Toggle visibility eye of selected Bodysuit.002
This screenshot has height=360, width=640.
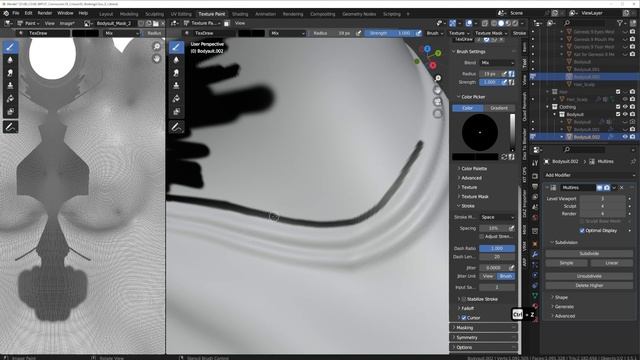click(x=625, y=137)
